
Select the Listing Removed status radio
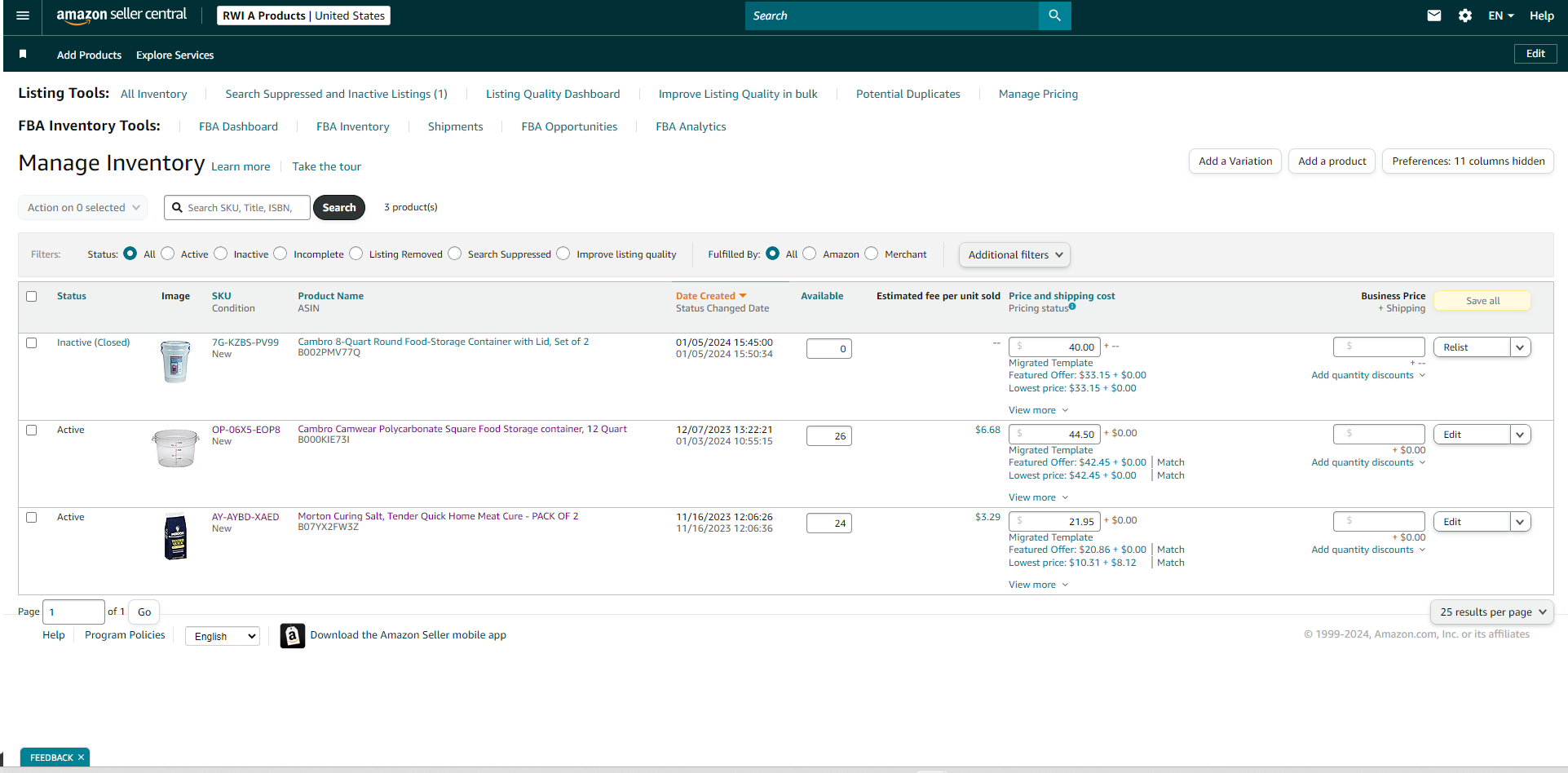(x=356, y=254)
